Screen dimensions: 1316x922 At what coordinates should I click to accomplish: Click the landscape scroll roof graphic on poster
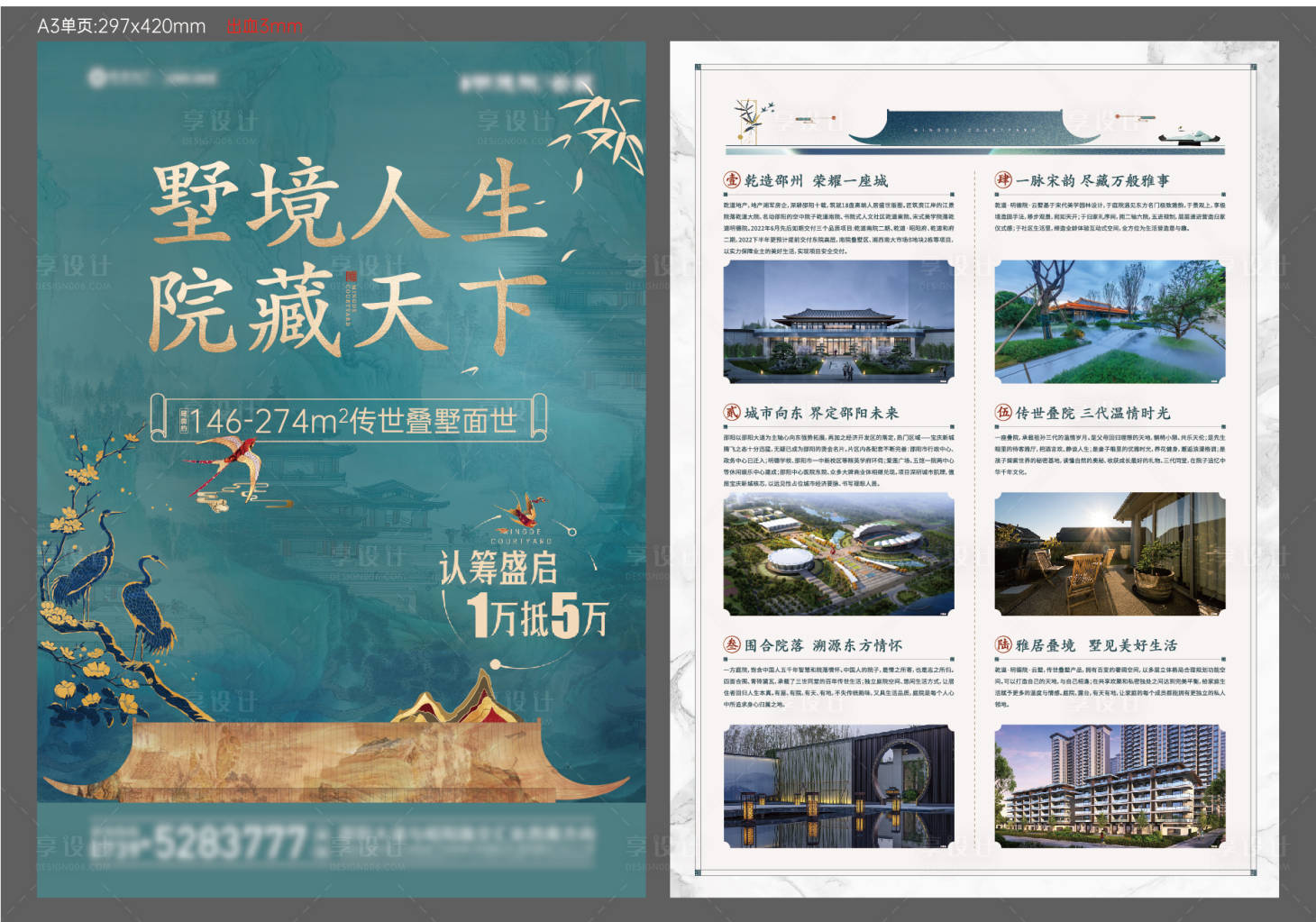[335, 762]
